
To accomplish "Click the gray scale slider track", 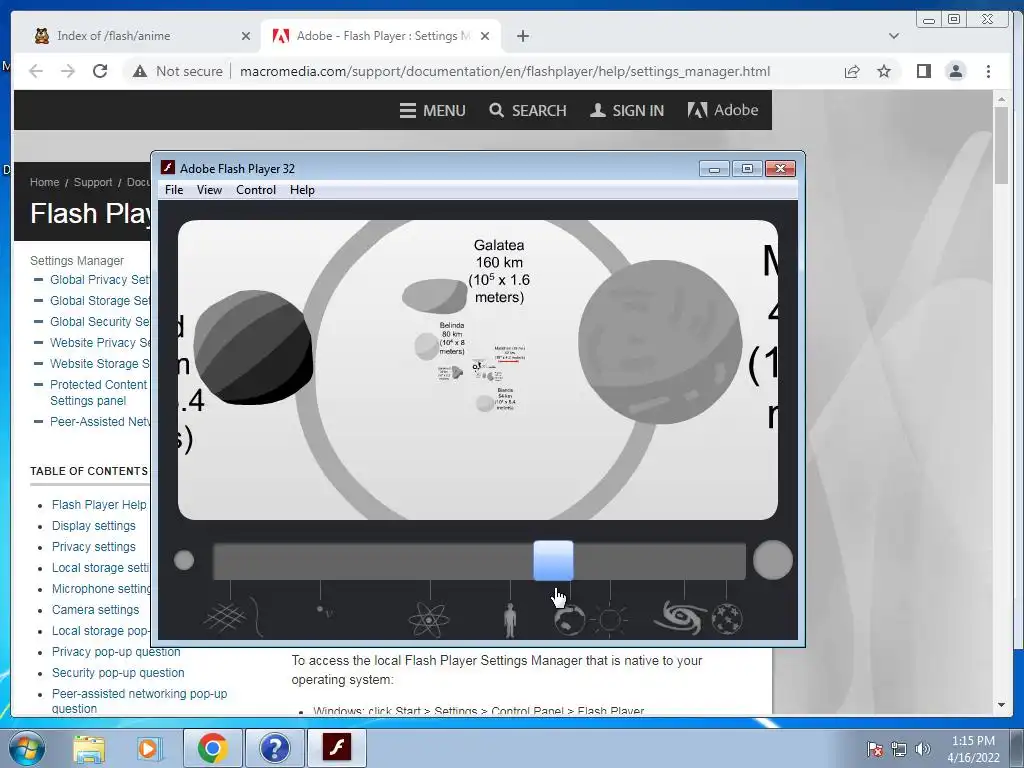I will point(479,561).
